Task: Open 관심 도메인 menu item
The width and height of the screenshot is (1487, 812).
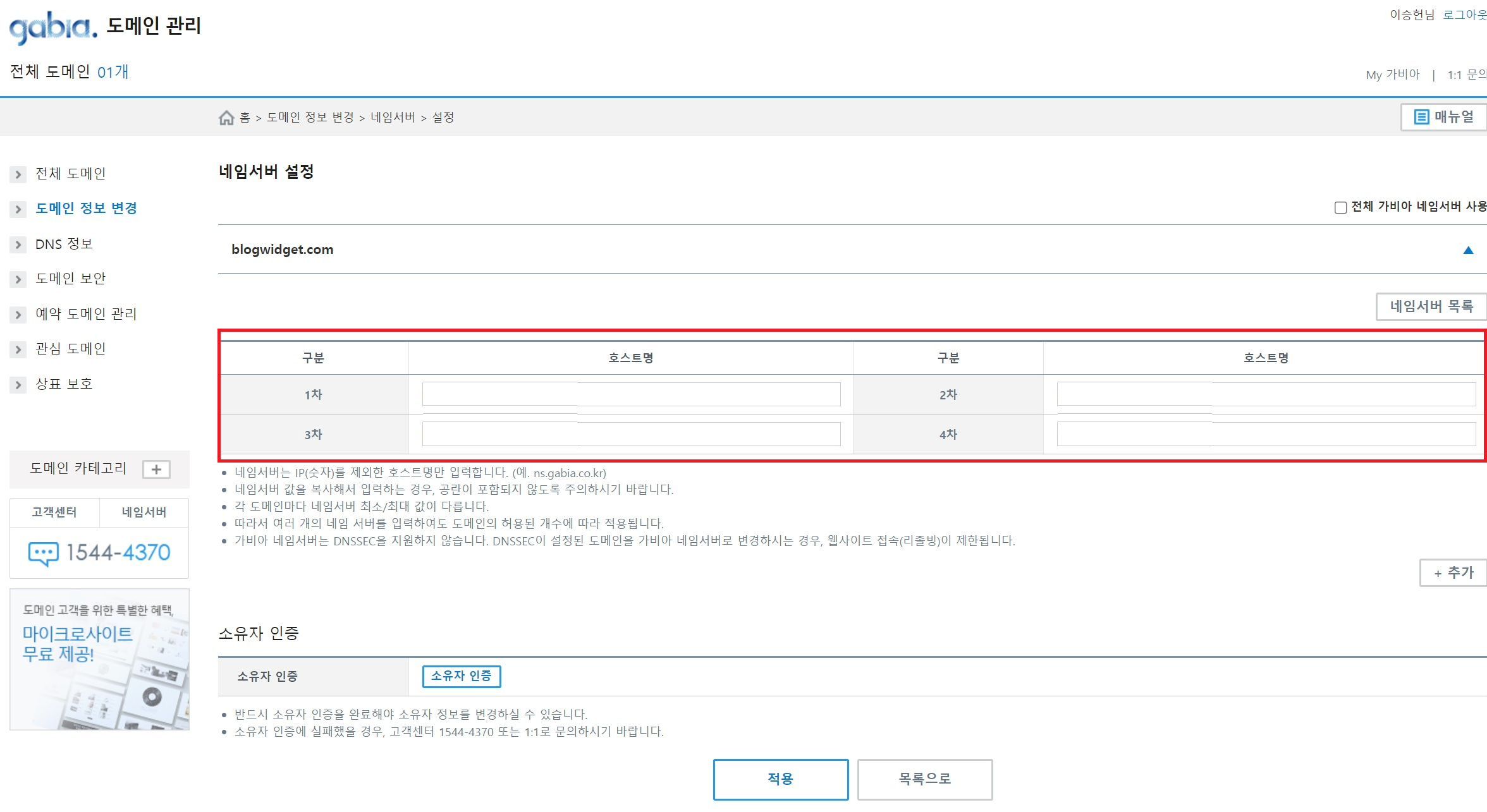Action: coord(70,349)
